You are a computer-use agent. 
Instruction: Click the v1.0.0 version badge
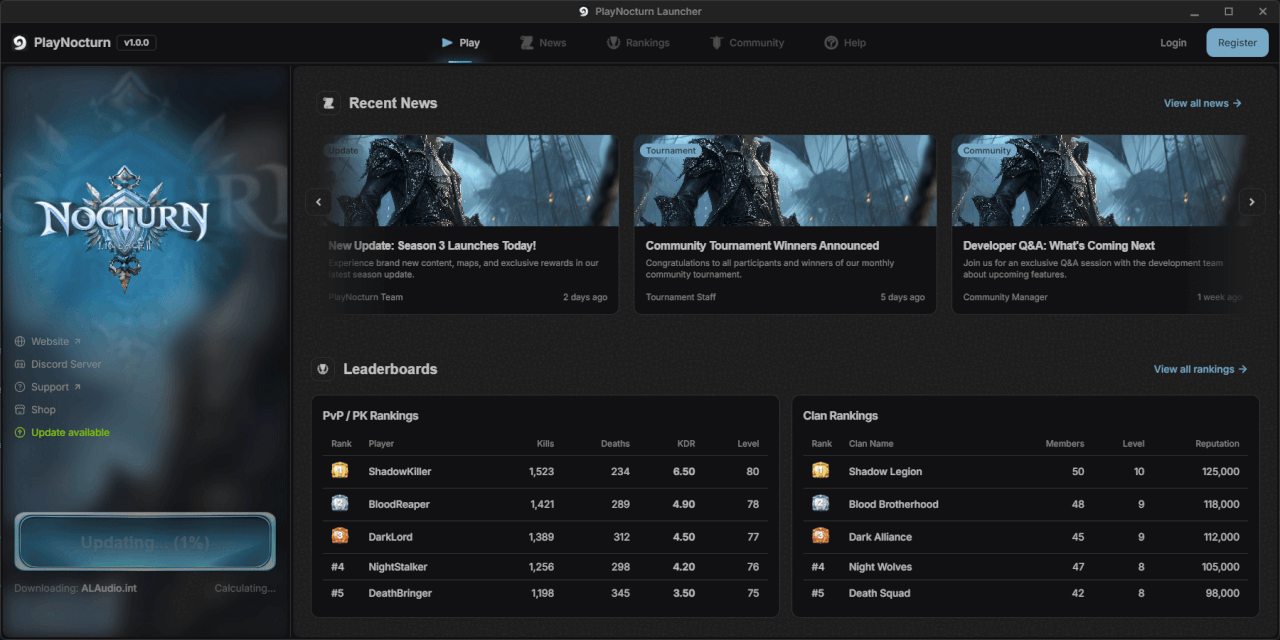click(136, 43)
